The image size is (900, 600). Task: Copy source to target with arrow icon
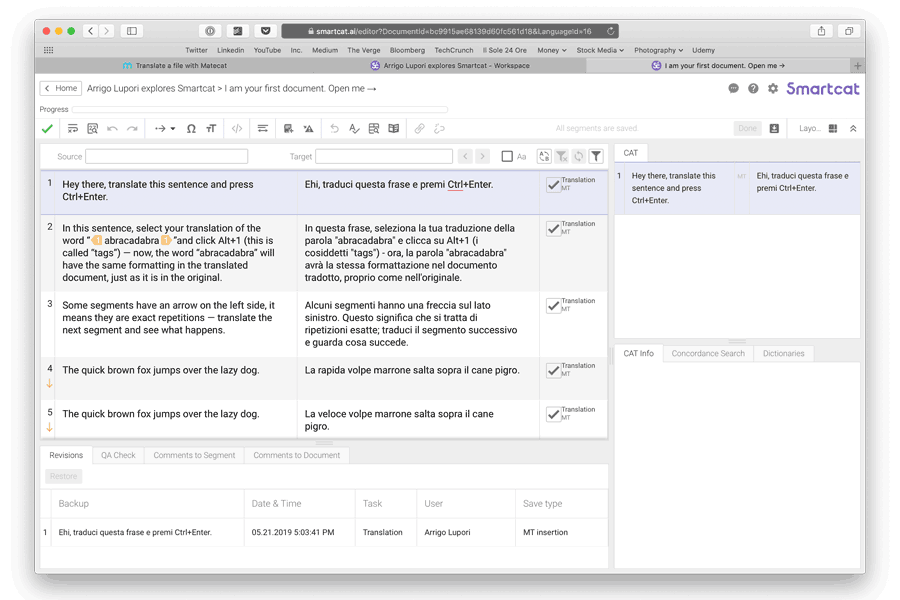pyautogui.click(x=160, y=129)
